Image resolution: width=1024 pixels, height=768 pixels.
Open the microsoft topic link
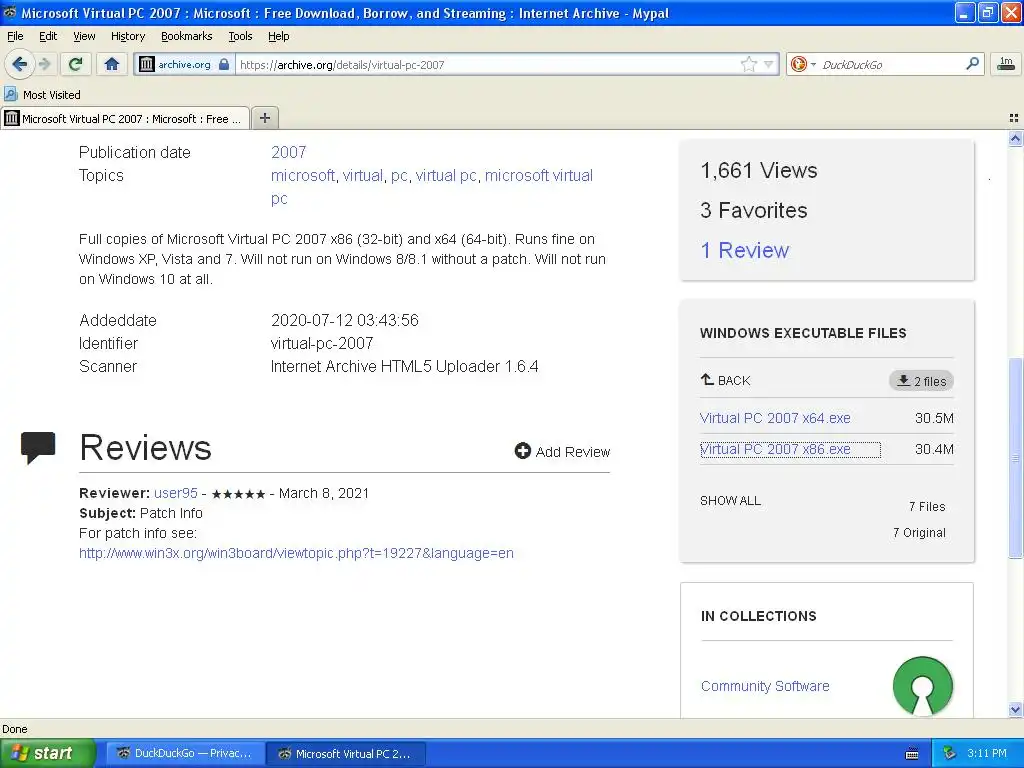[302, 176]
